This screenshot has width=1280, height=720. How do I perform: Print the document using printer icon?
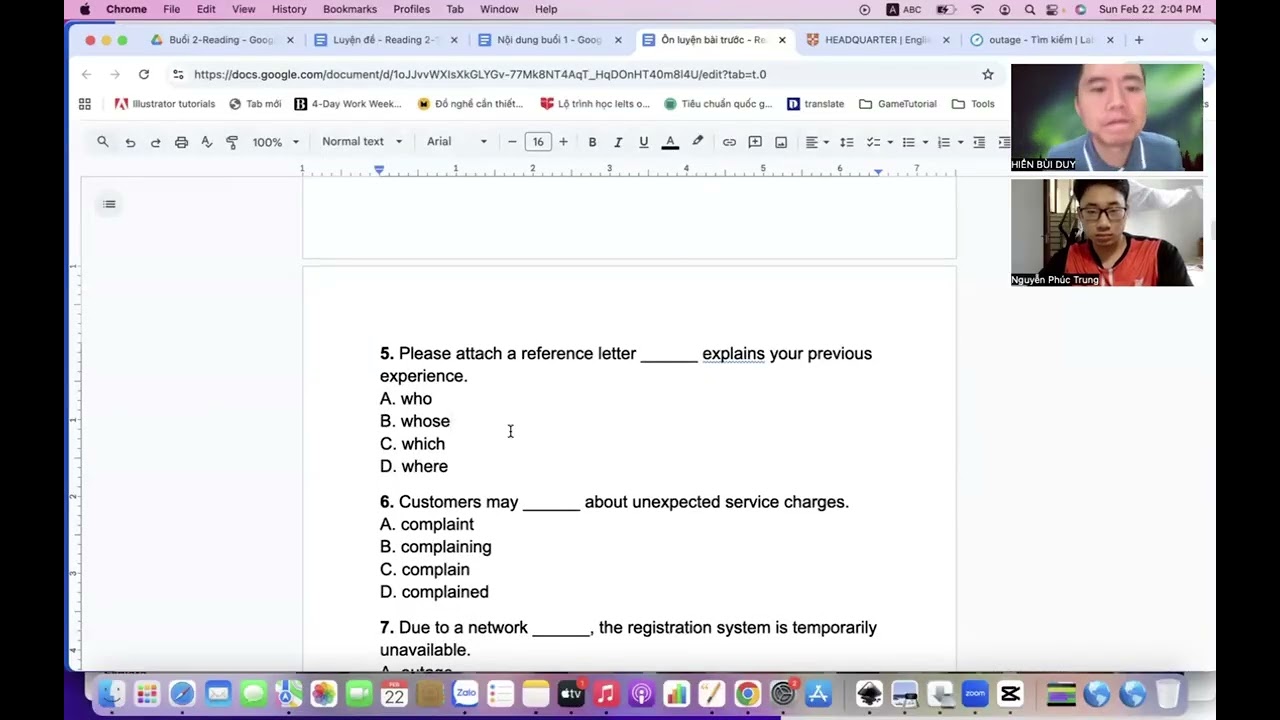tap(181, 142)
